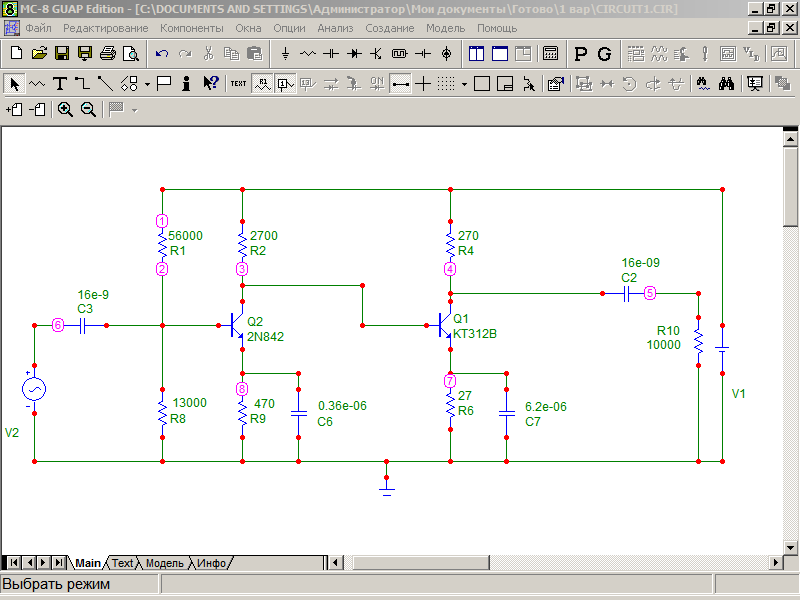Click the bold P toolbar button
800x600 pixels.
click(x=581, y=53)
